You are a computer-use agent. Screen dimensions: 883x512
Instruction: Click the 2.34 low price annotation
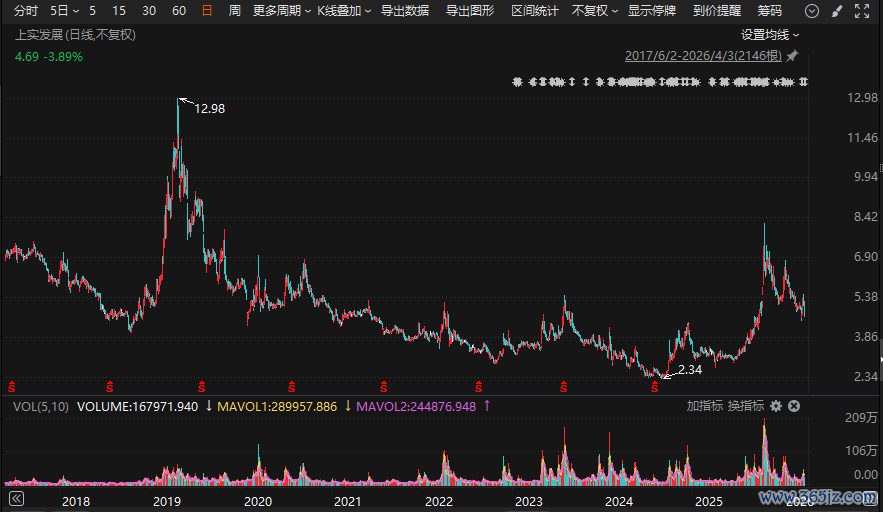690,370
